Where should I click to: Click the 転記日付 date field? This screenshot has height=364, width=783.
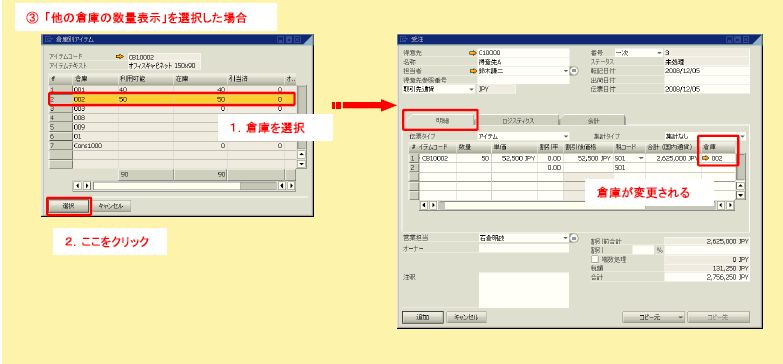(x=707, y=71)
